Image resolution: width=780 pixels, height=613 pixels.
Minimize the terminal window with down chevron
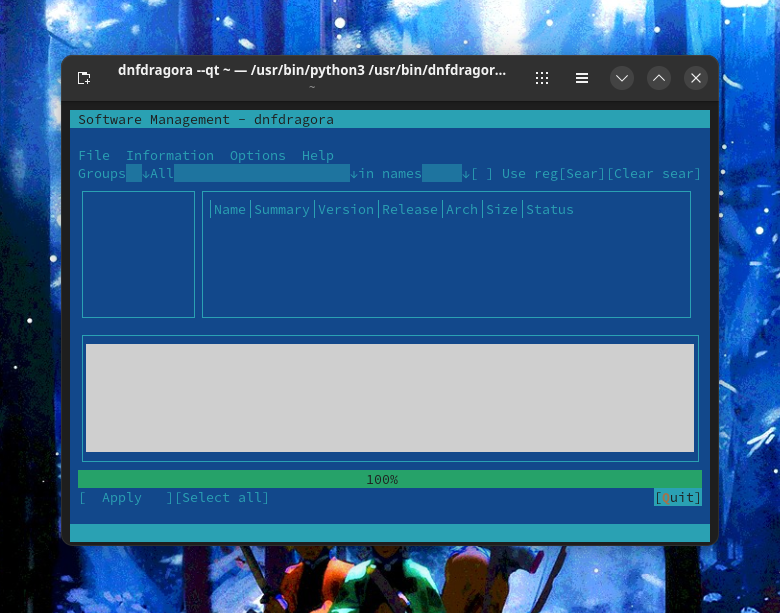[x=622, y=78]
